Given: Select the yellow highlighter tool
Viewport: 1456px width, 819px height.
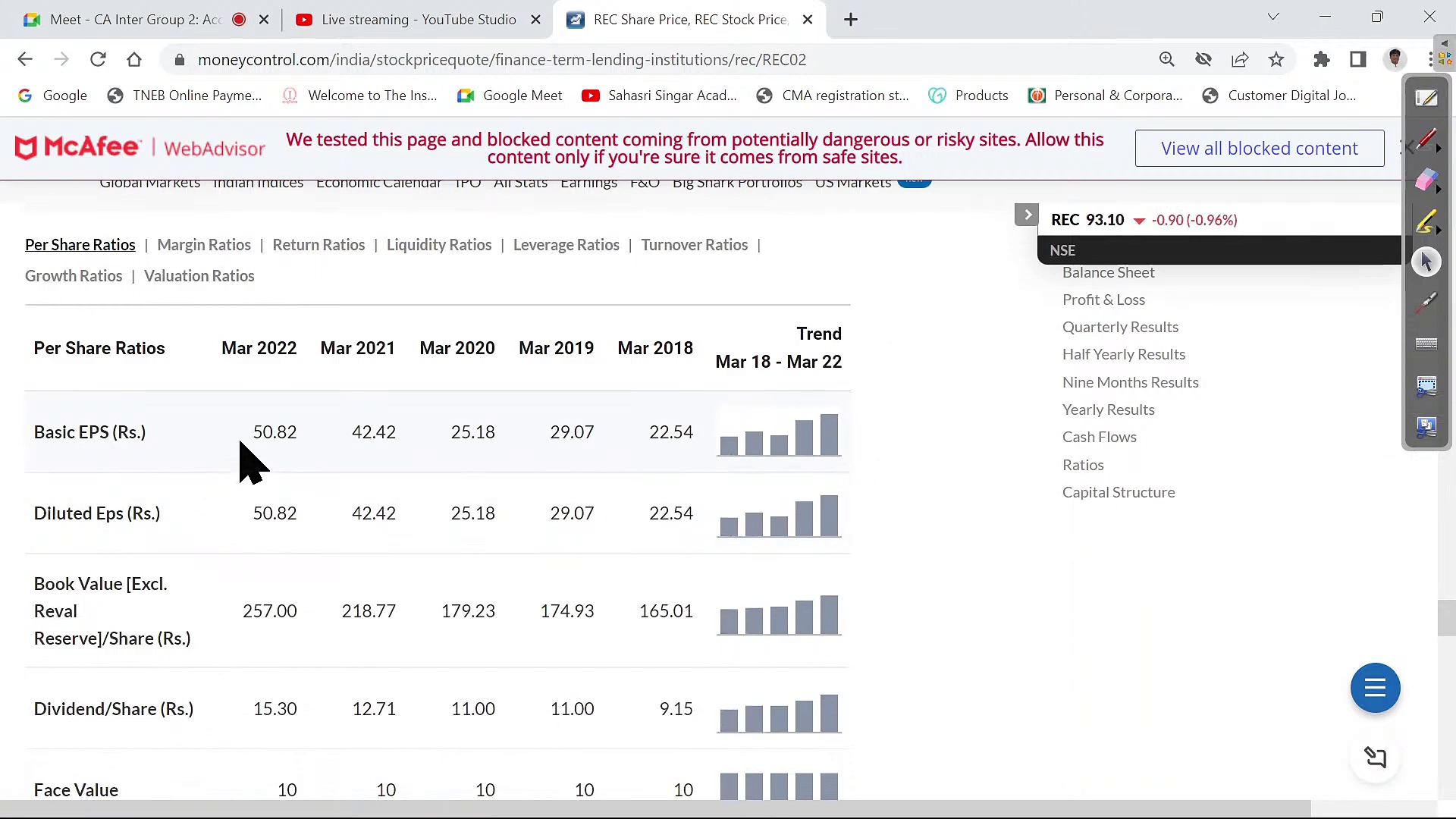Looking at the screenshot, I should click(1425, 221).
